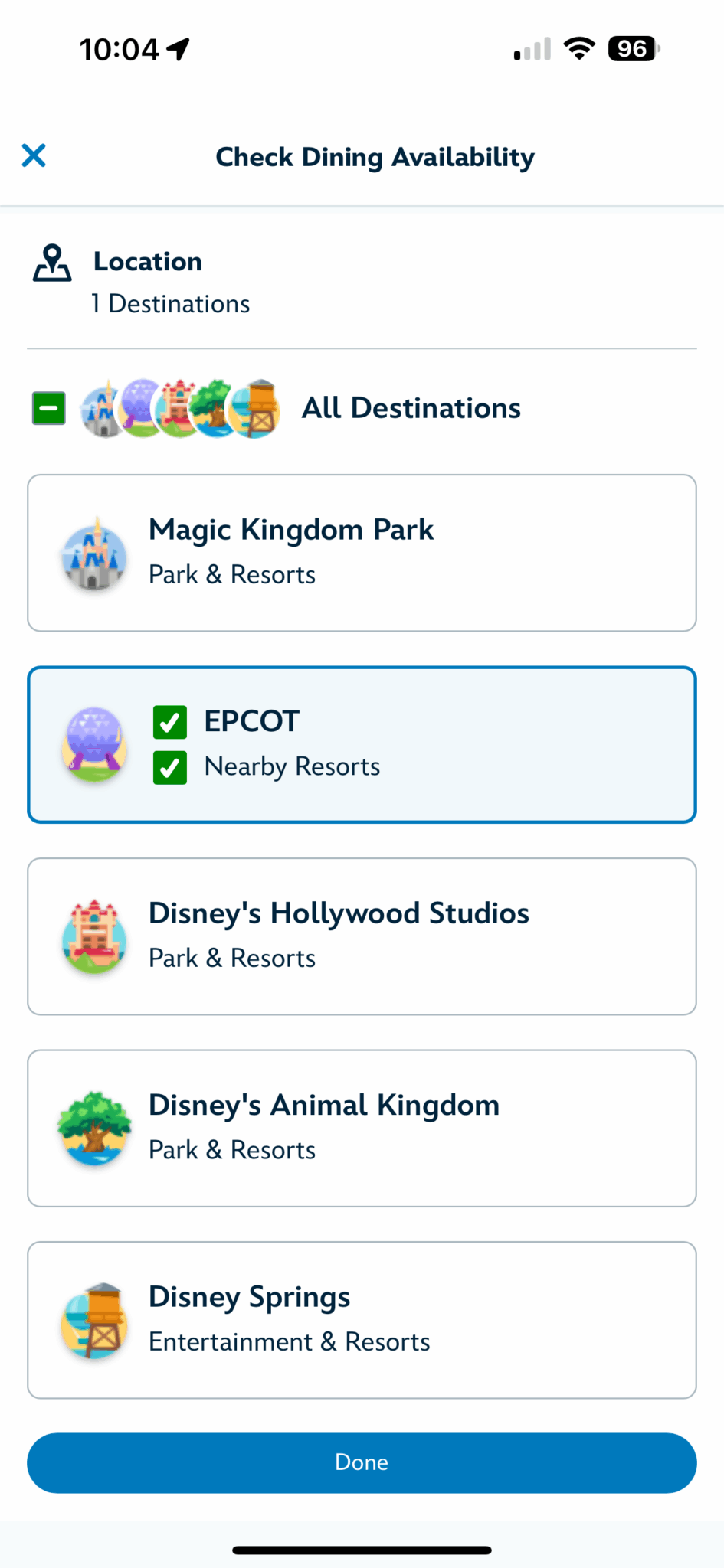Tap the Disney Springs water tower icon
Viewport: 724px width, 1568px height.
pos(94,1320)
